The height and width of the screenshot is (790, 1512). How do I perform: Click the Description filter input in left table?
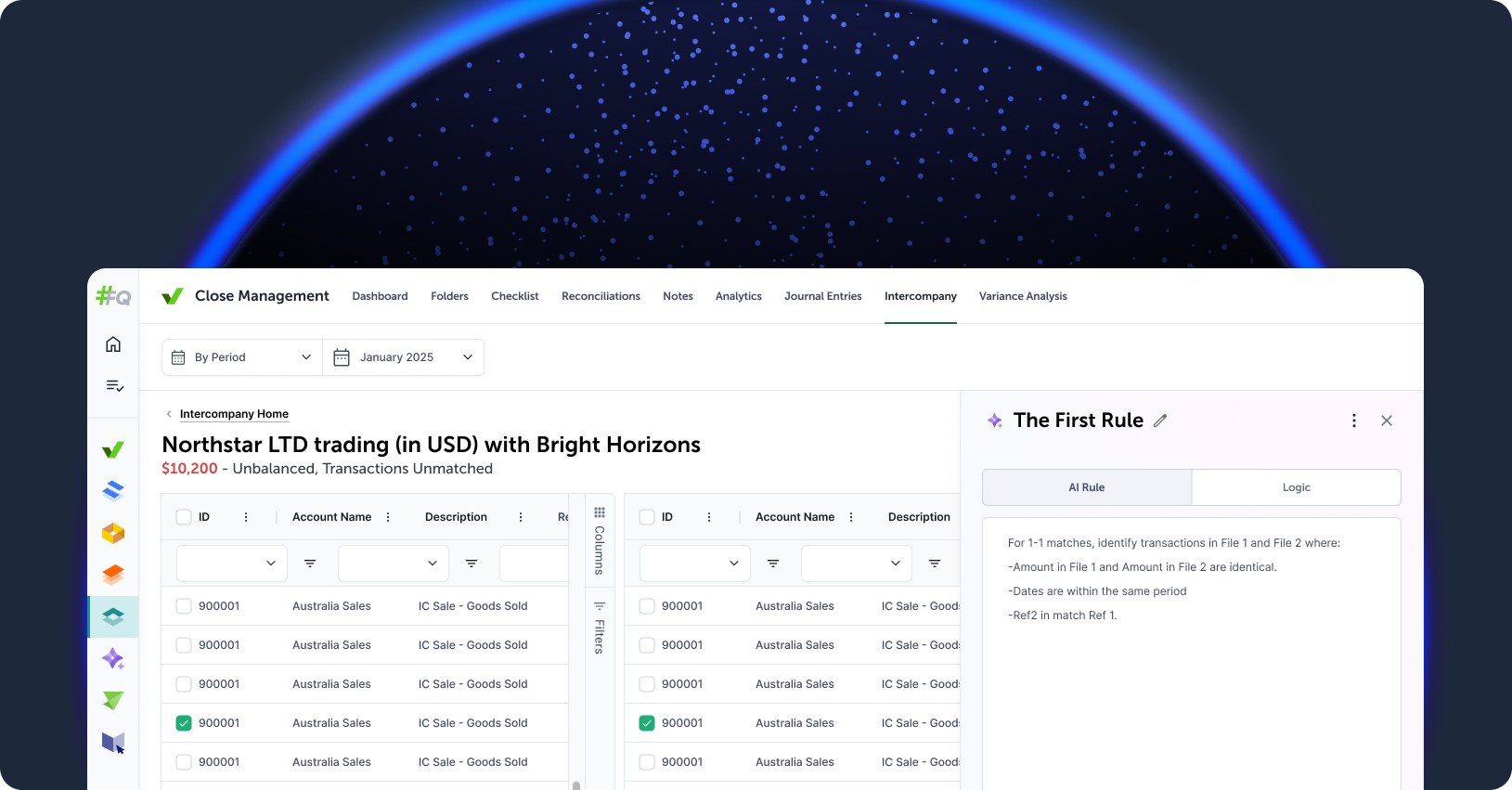(x=534, y=563)
